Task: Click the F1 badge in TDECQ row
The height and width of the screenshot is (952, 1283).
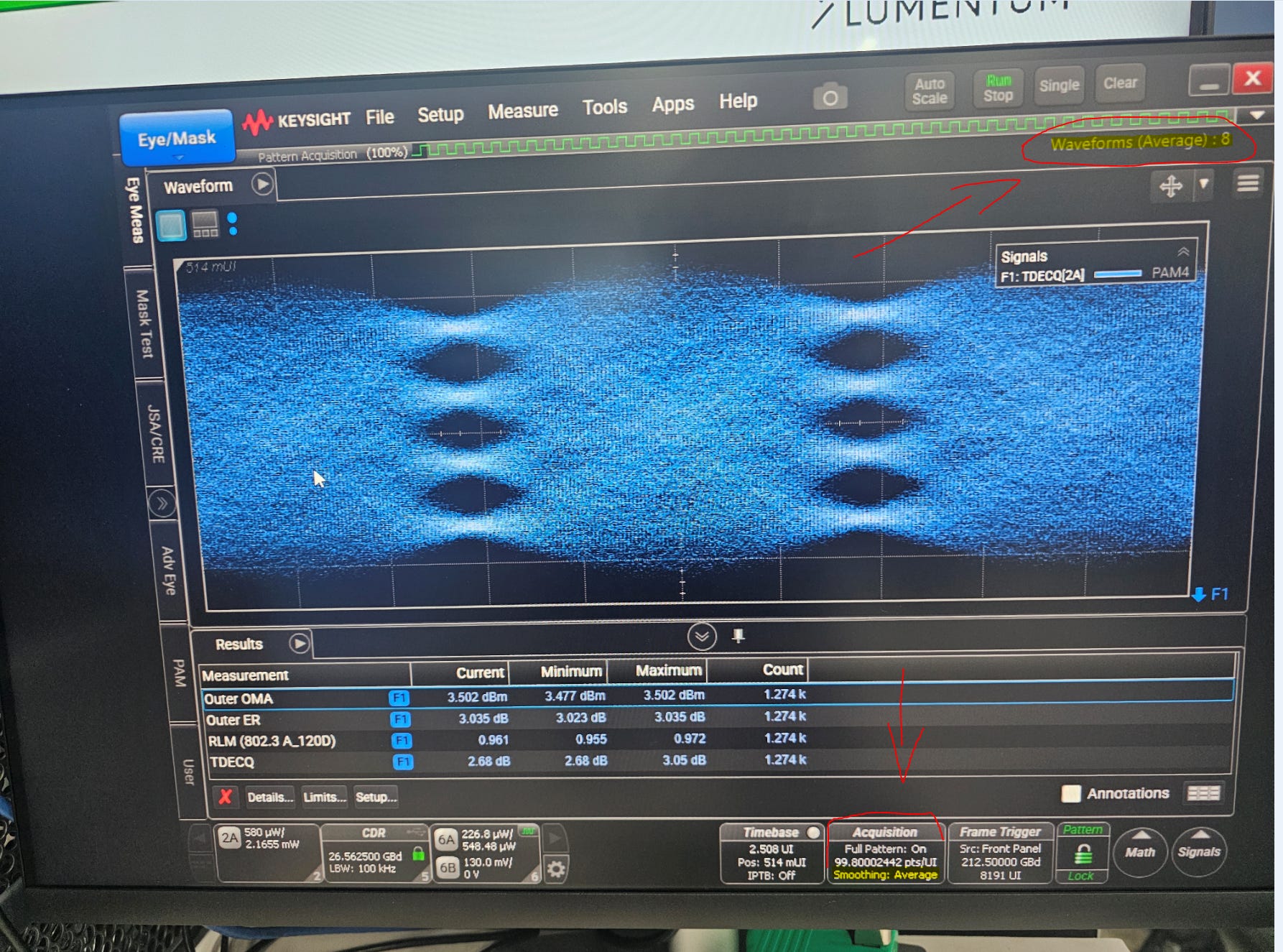Action: pos(403,762)
